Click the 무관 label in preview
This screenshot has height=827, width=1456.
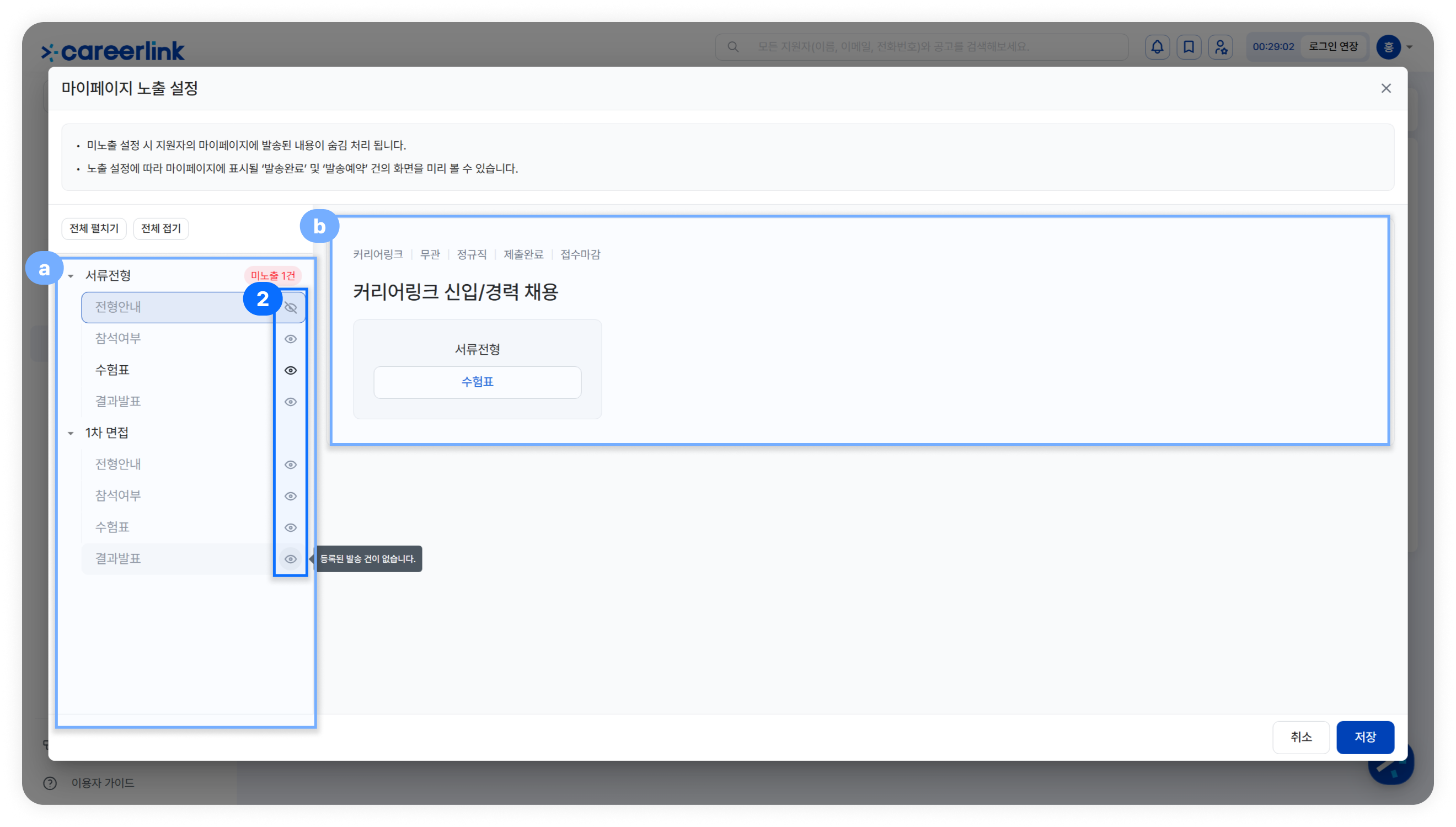(430, 254)
